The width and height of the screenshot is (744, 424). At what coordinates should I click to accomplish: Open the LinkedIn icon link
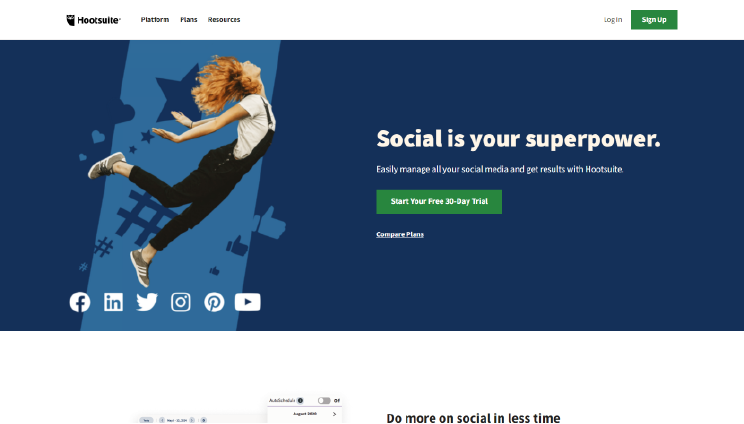click(x=113, y=302)
